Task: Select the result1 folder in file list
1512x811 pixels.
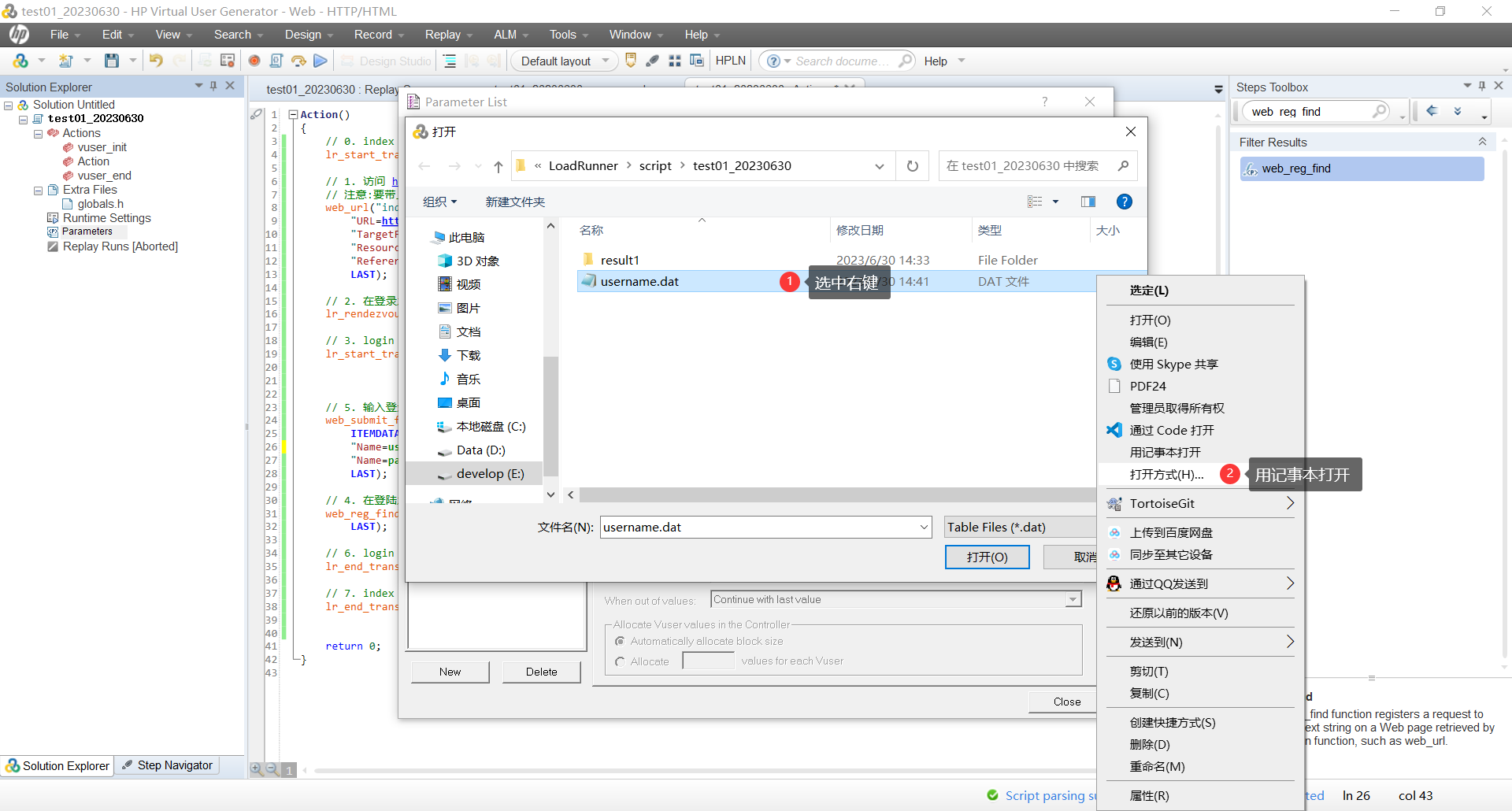Action: [x=619, y=260]
